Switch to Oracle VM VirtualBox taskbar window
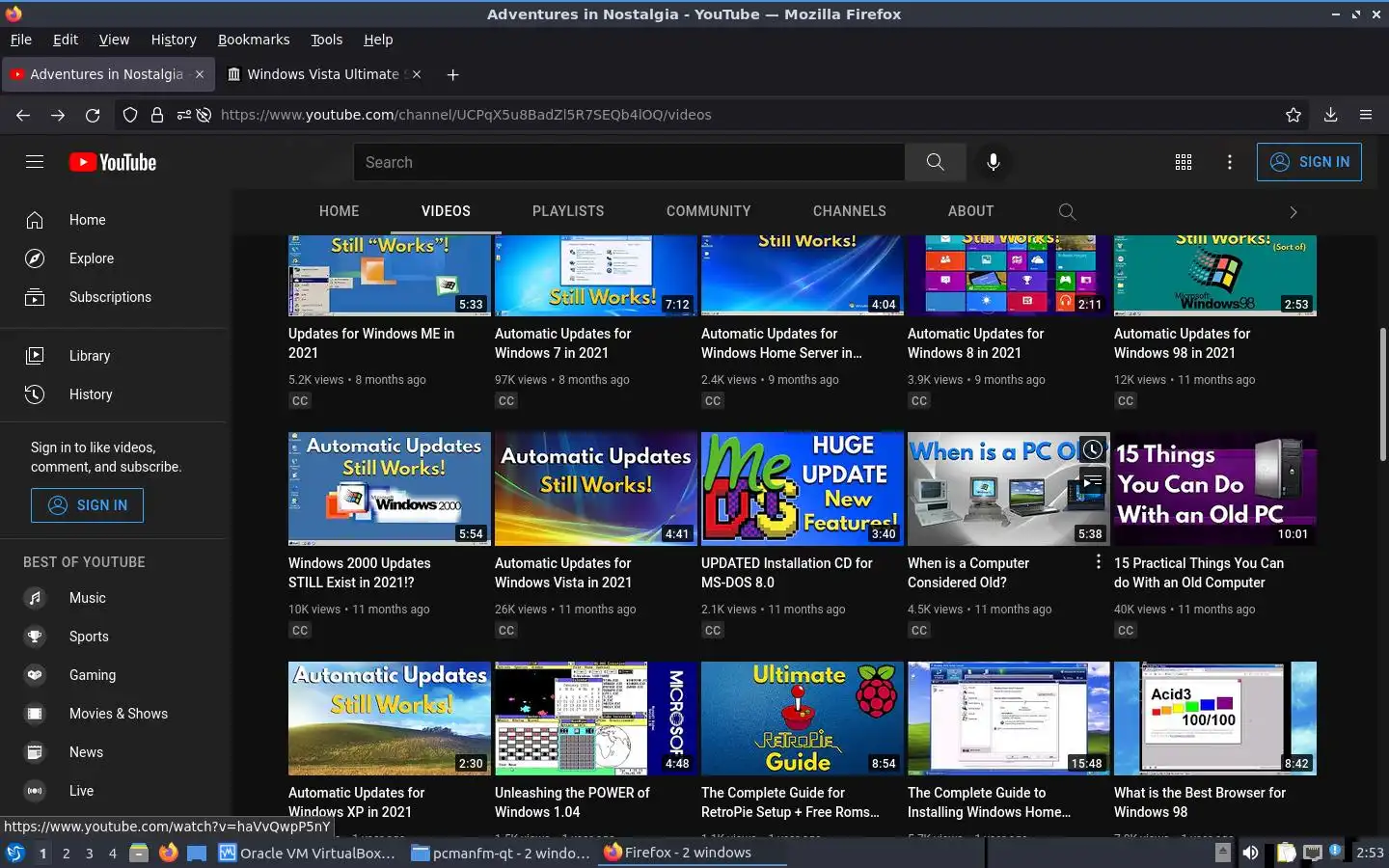The image size is (1389, 868). click(308, 853)
